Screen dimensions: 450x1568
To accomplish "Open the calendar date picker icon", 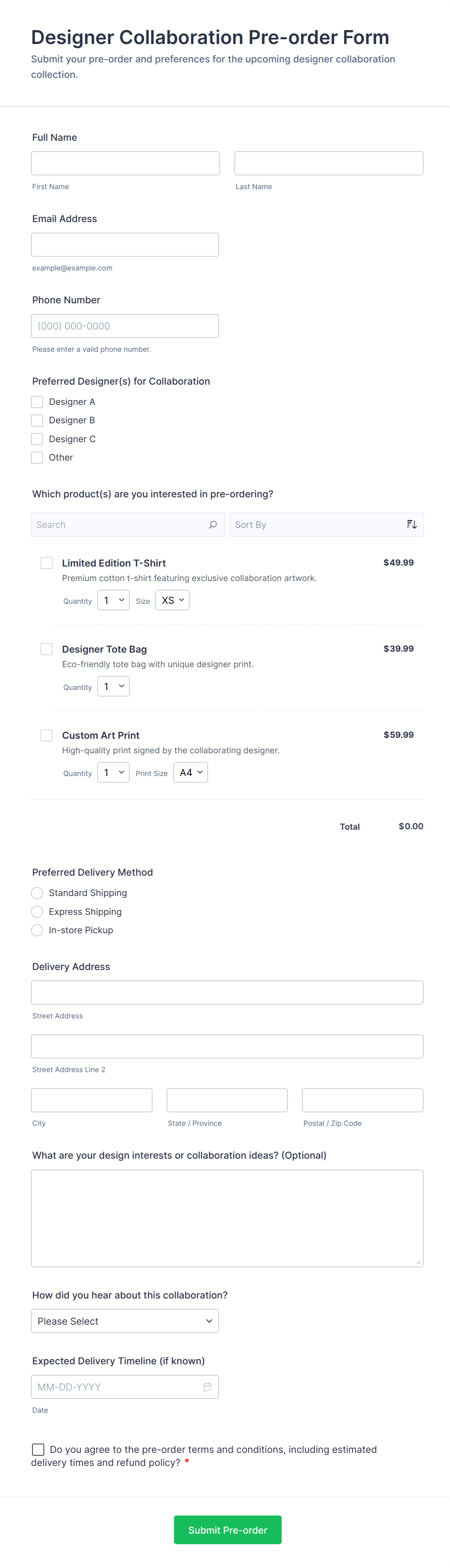I will tap(207, 1387).
